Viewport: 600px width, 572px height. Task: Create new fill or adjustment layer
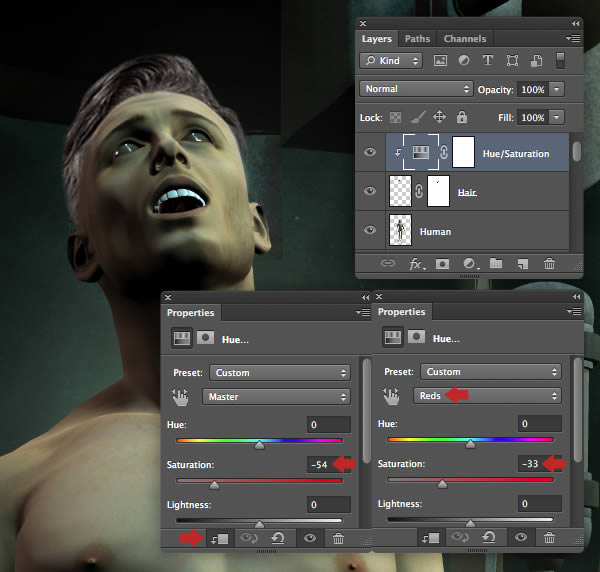[x=470, y=264]
